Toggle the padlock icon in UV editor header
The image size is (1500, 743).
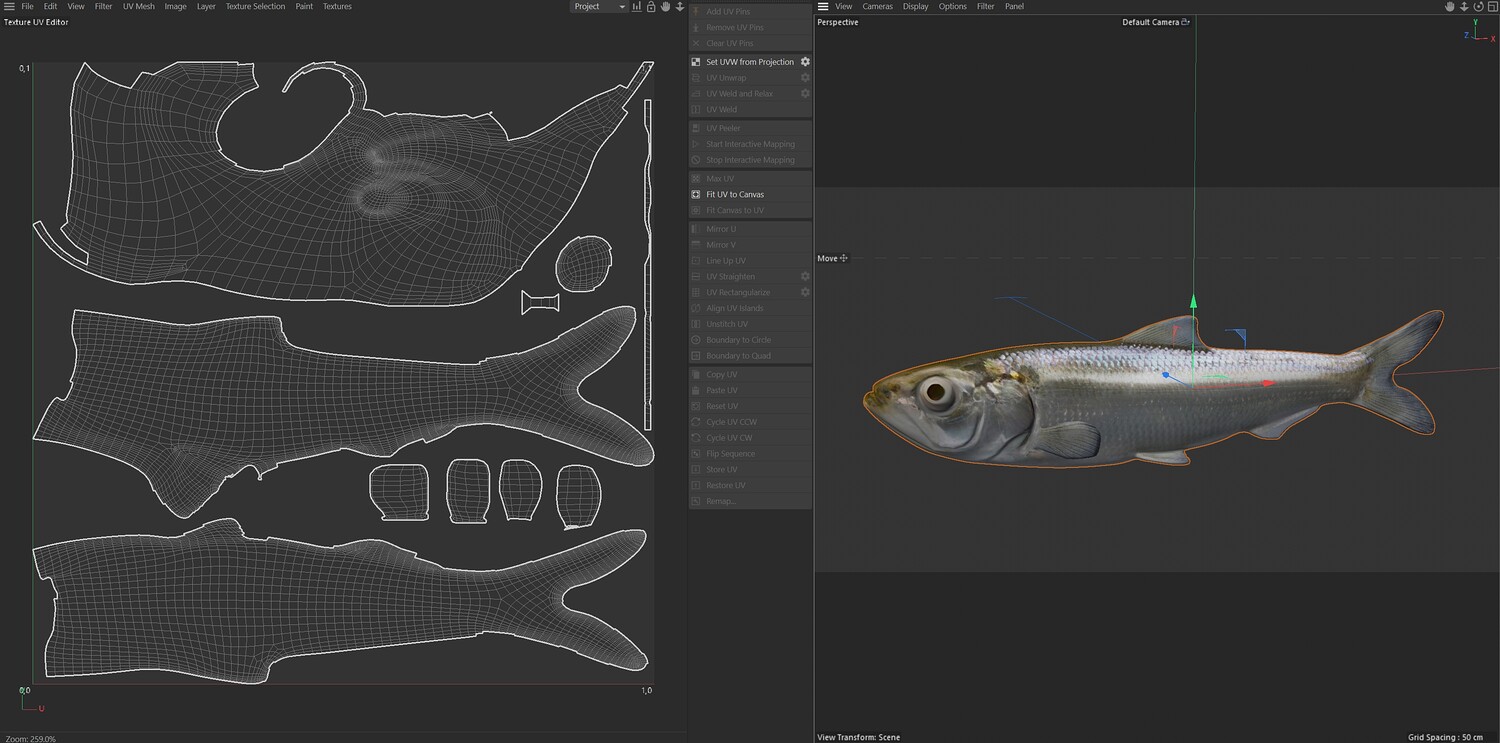[x=651, y=7]
